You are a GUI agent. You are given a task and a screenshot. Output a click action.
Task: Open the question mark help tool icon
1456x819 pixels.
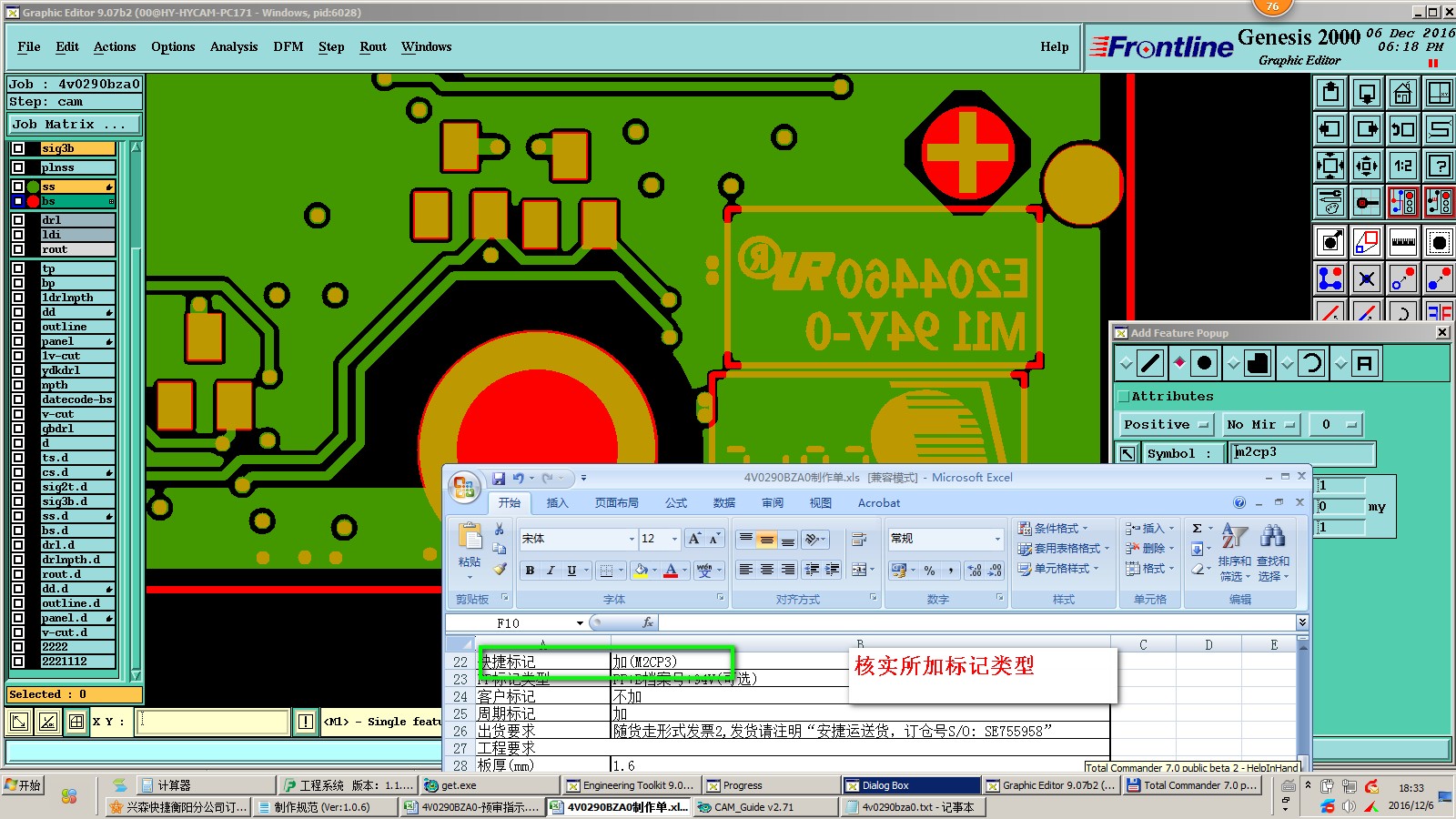point(1440,166)
